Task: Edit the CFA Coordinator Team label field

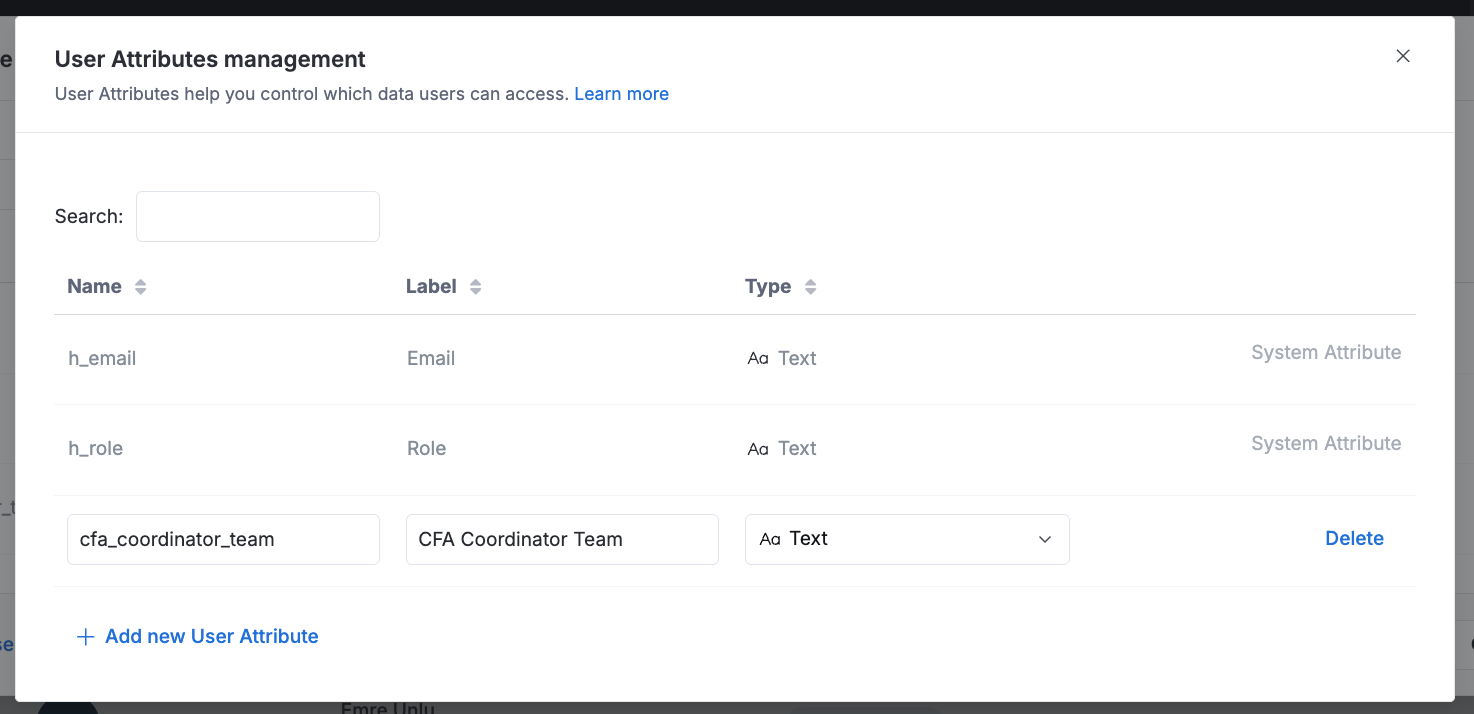Action: pos(562,539)
